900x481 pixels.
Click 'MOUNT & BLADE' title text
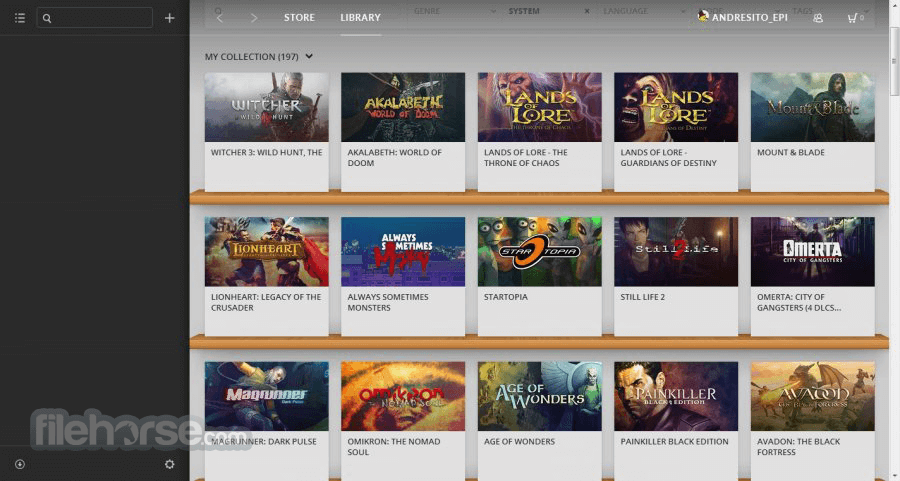(790, 153)
